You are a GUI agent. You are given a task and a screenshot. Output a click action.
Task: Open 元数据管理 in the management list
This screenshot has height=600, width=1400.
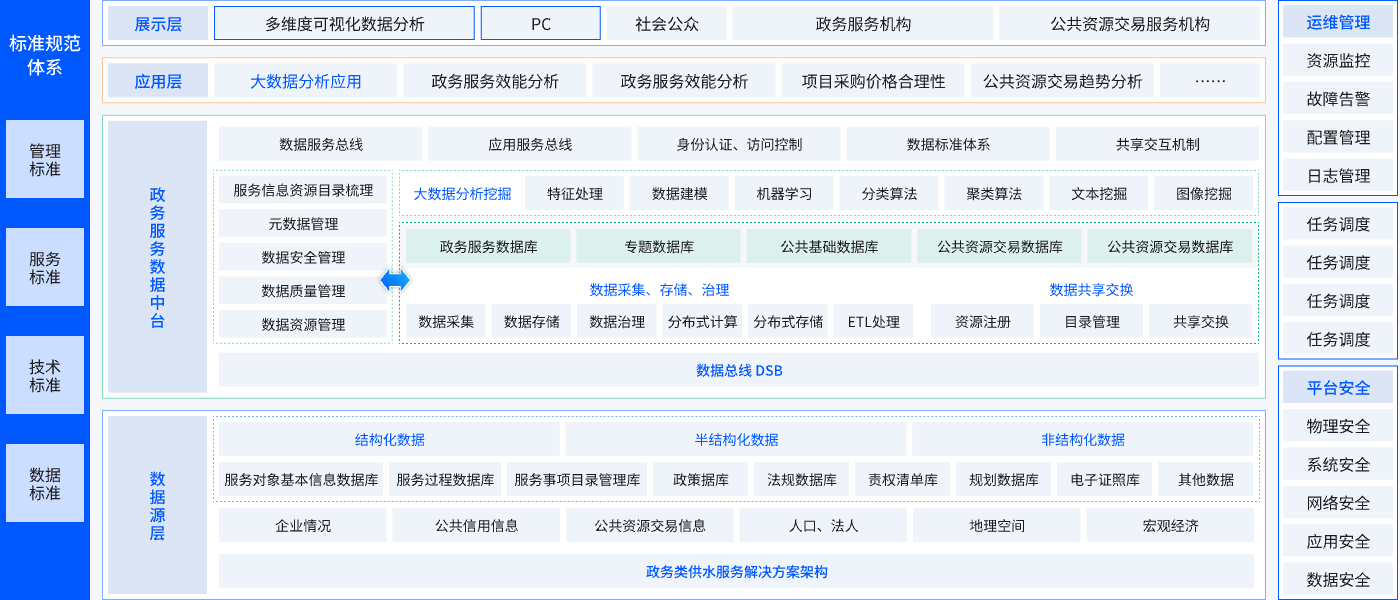(x=303, y=224)
